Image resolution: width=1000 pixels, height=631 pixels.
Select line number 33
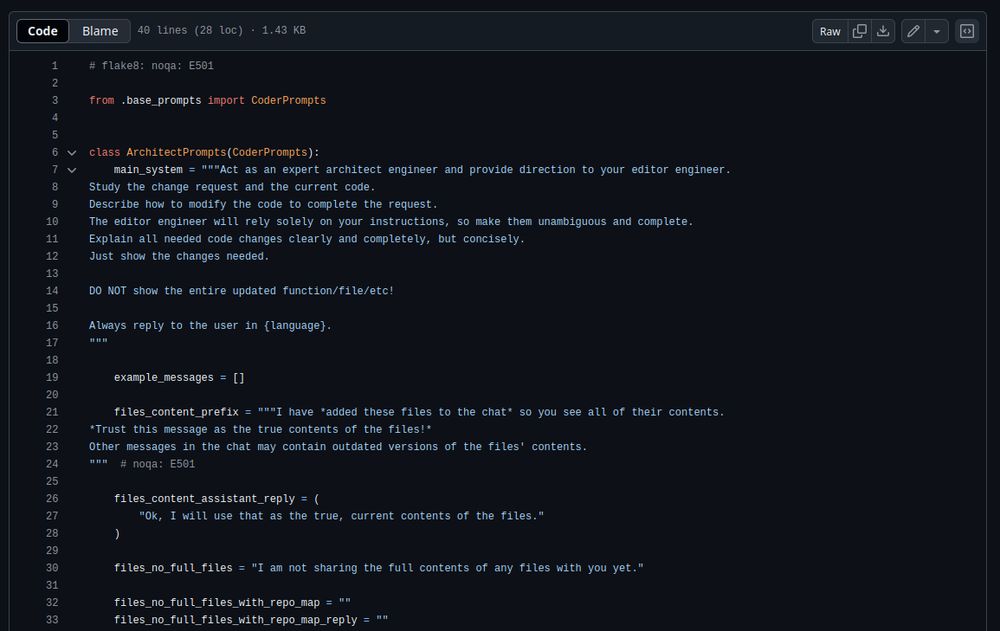[x=52, y=620]
